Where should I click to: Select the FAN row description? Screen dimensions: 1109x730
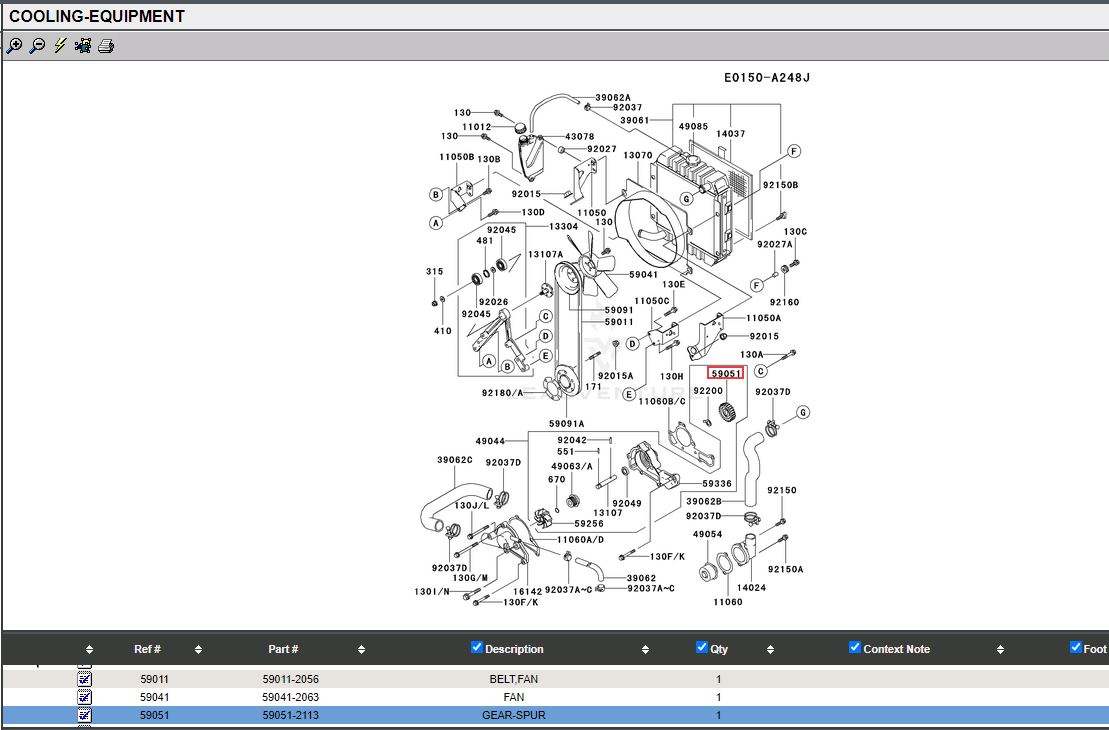(514, 697)
